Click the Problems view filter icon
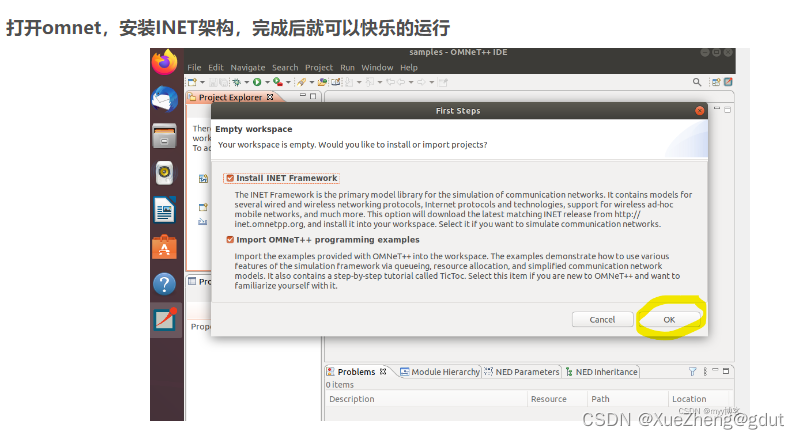This screenshot has width=799, height=439. pyautogui.click(x=693, y=372)
